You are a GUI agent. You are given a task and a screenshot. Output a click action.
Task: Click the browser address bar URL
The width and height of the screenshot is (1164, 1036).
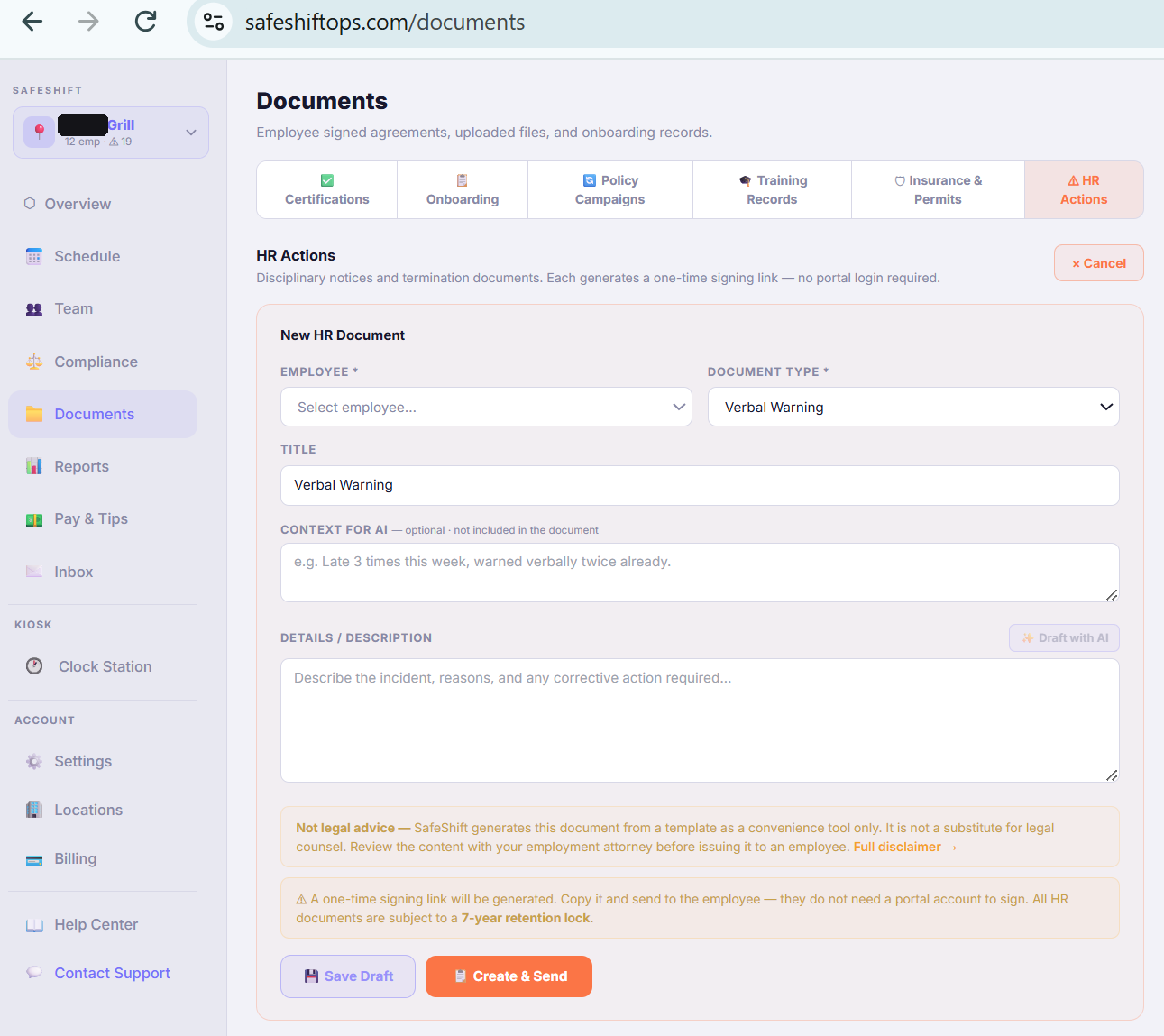[x=385, y=22]
